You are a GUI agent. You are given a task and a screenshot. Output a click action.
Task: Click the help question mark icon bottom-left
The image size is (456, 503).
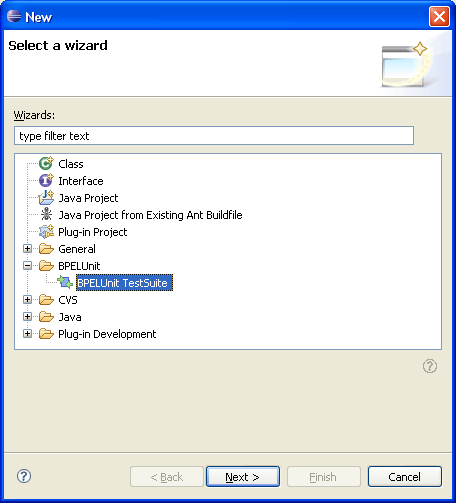click(24, 476)
